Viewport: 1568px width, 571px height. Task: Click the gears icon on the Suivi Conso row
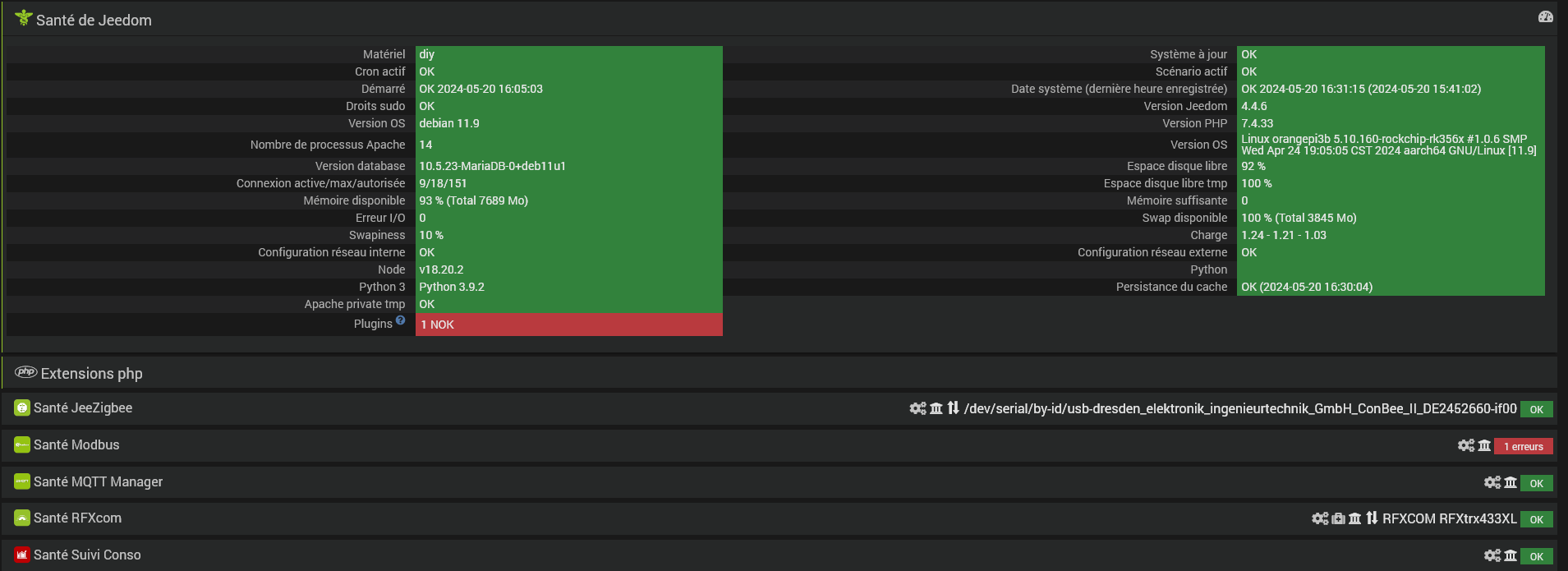click(x=1492, y=555)
